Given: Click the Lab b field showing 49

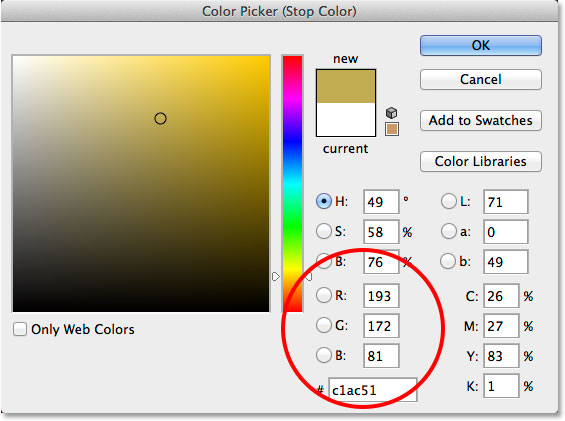Looking at the screenshot, I should (x=506, y=262).
